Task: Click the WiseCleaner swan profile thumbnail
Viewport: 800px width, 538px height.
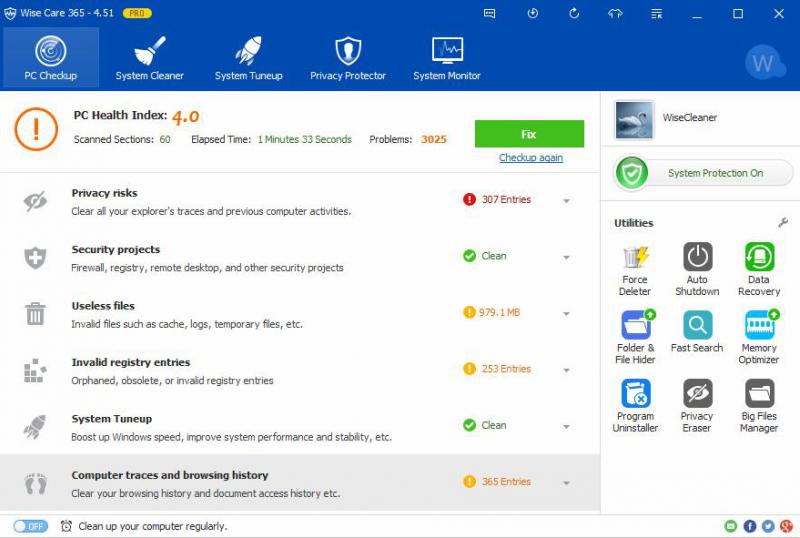Action: [634, 120]
